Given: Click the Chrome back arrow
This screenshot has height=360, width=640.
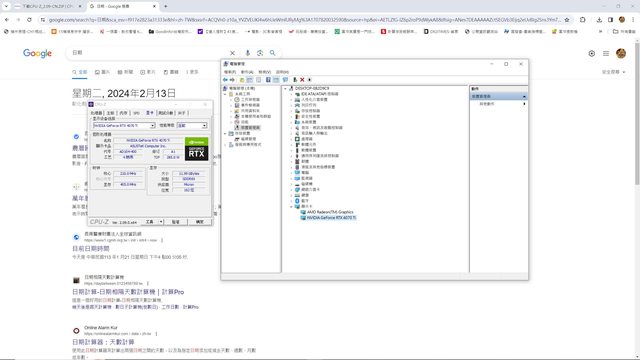Looking at the screenshot, I should click(x=7, y=20).
